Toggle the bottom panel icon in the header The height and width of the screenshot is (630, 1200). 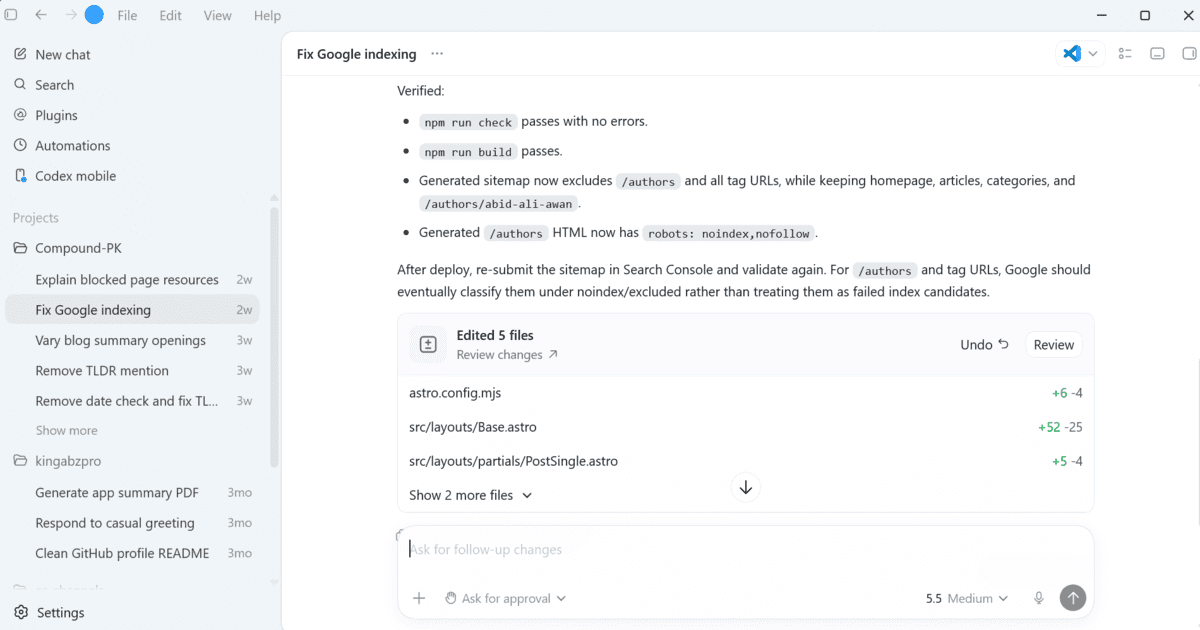pyautogui.click(x=1158, y=54)
